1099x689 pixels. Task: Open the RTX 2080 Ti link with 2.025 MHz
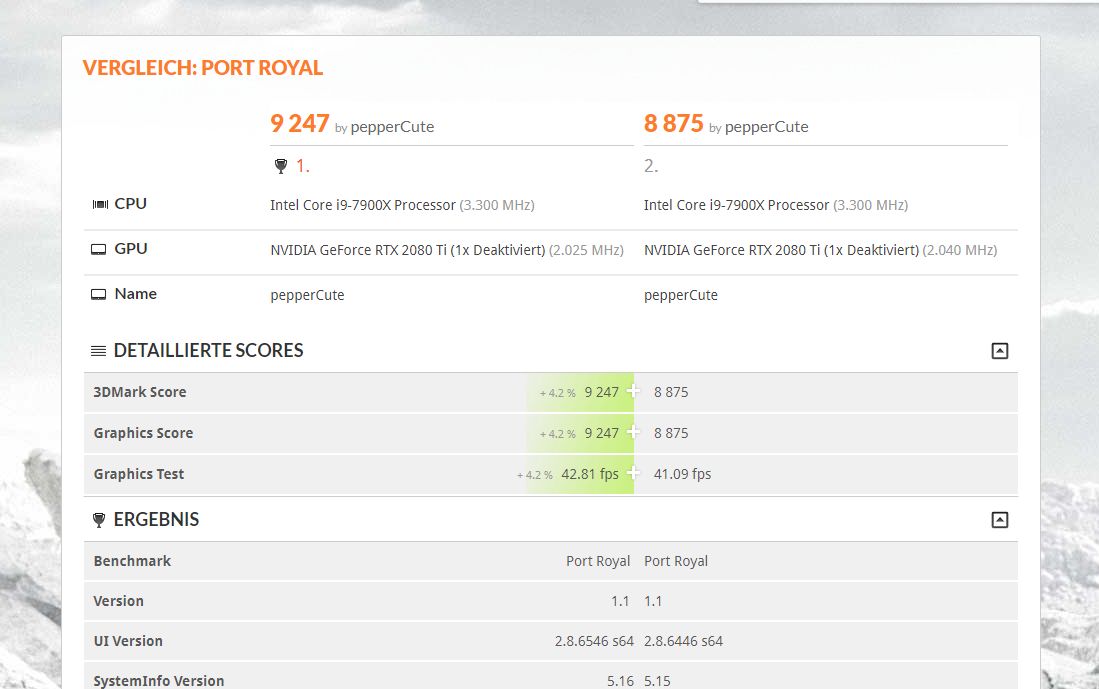[x=408, y=250]
